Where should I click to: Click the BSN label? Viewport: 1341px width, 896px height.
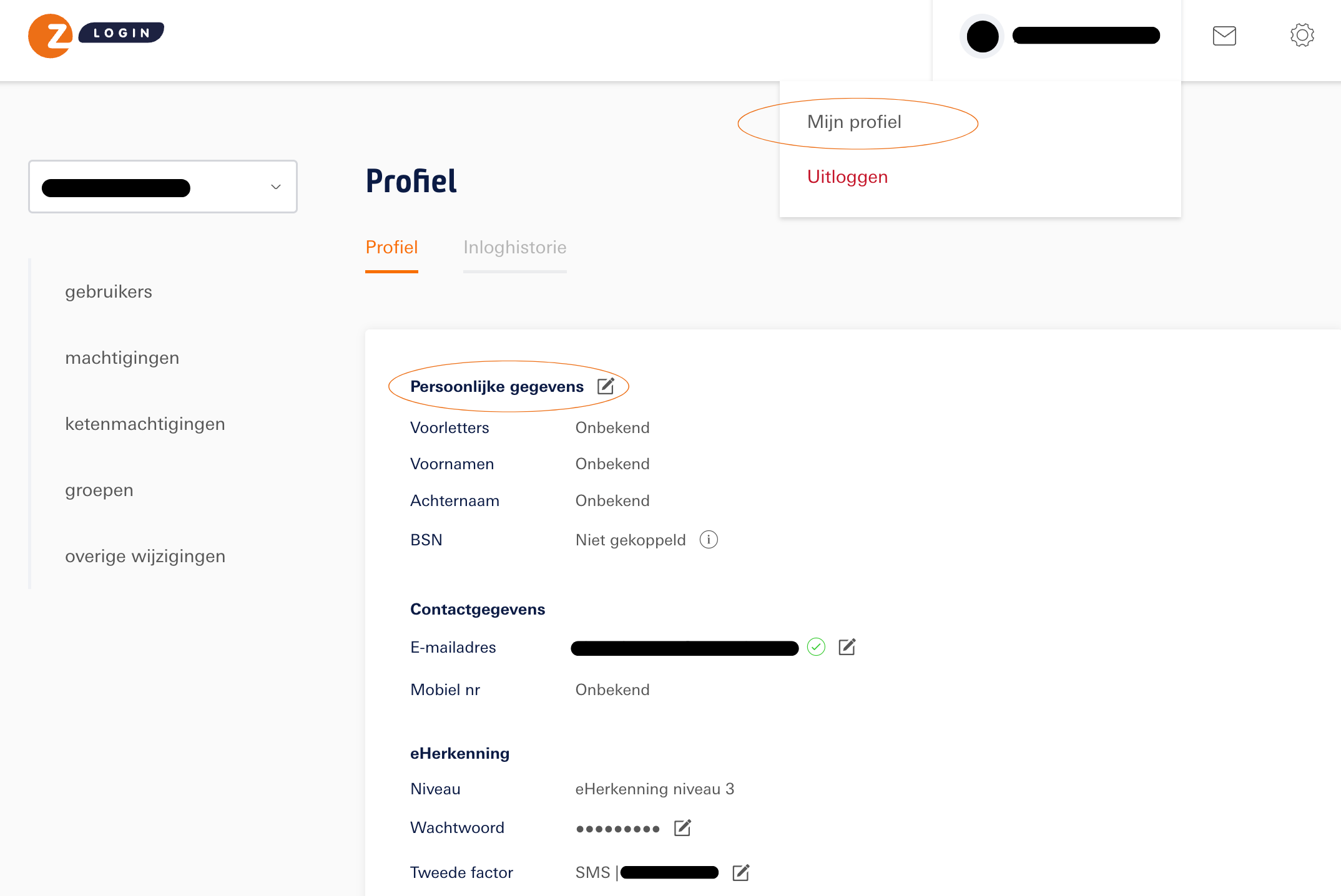click(426, 540)
